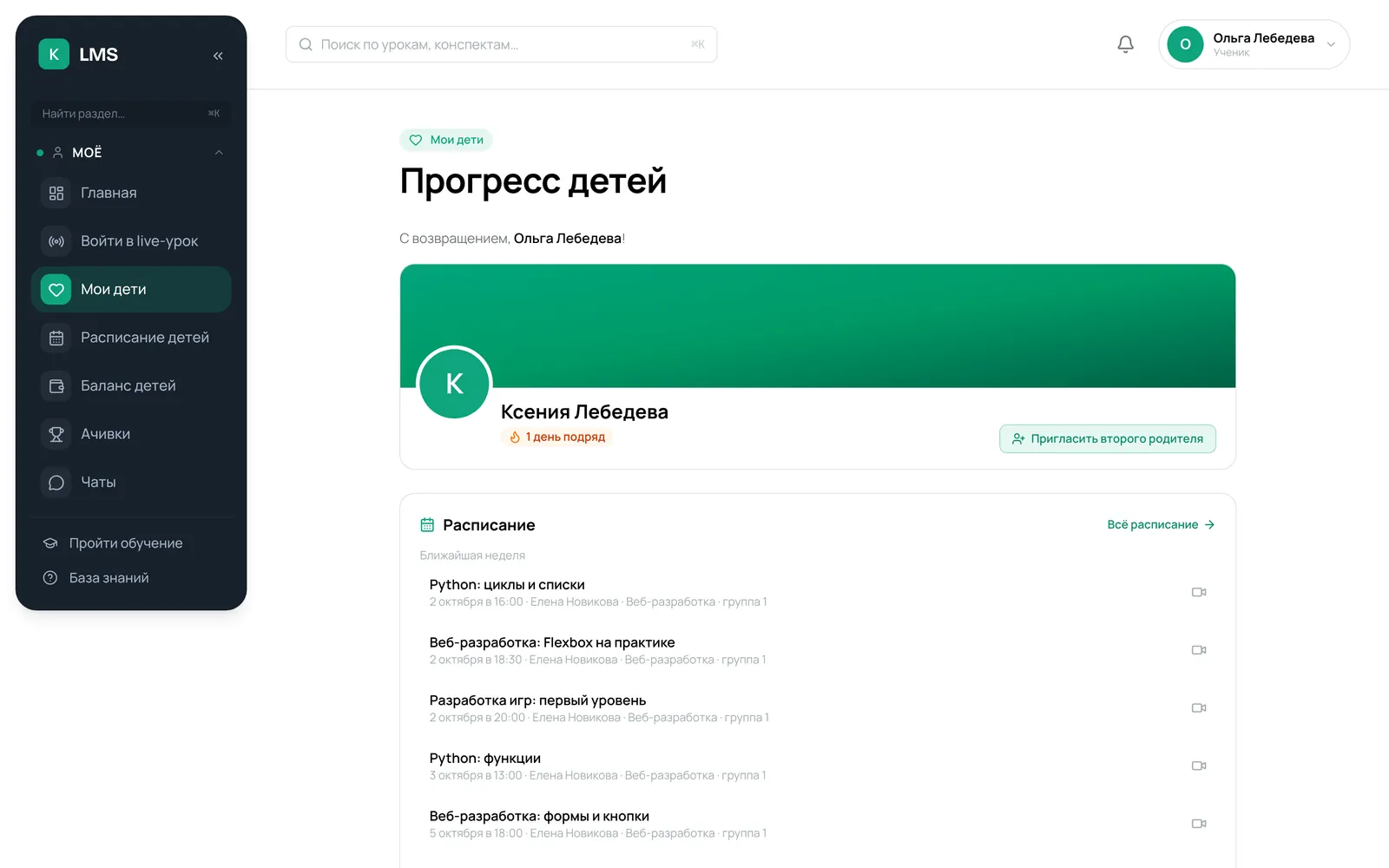Click video icon for Python: циклы и списки
This screenshot has width=1389, height=868.
1199,592
